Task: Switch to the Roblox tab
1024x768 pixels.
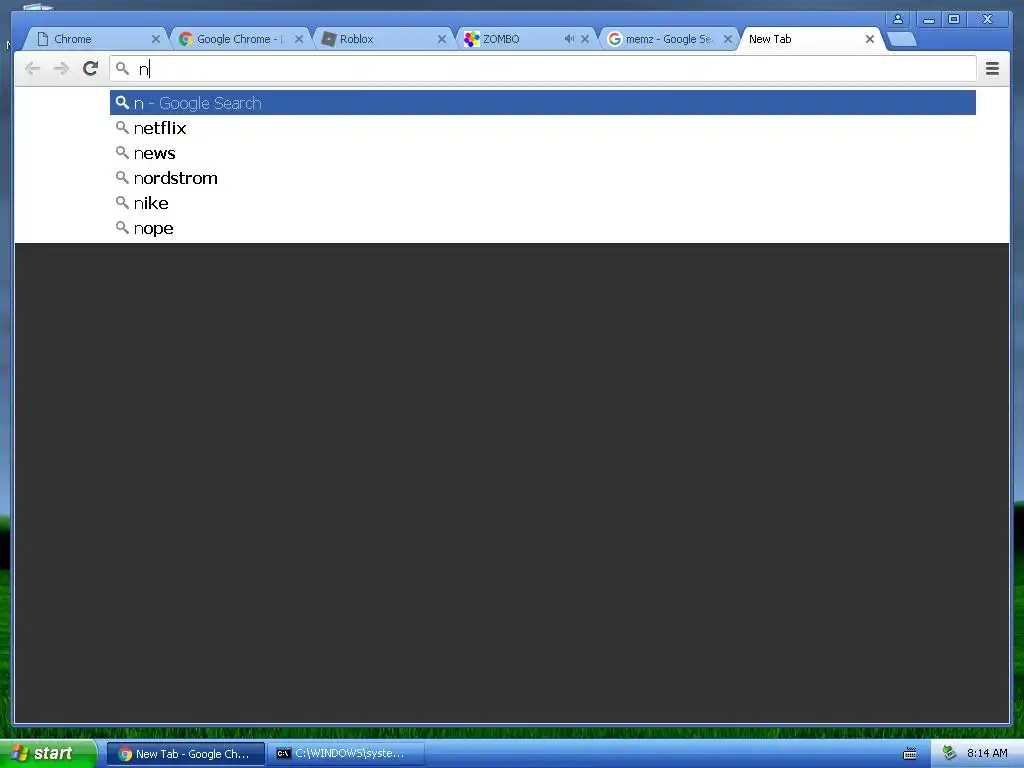Action: pos(382,39)
